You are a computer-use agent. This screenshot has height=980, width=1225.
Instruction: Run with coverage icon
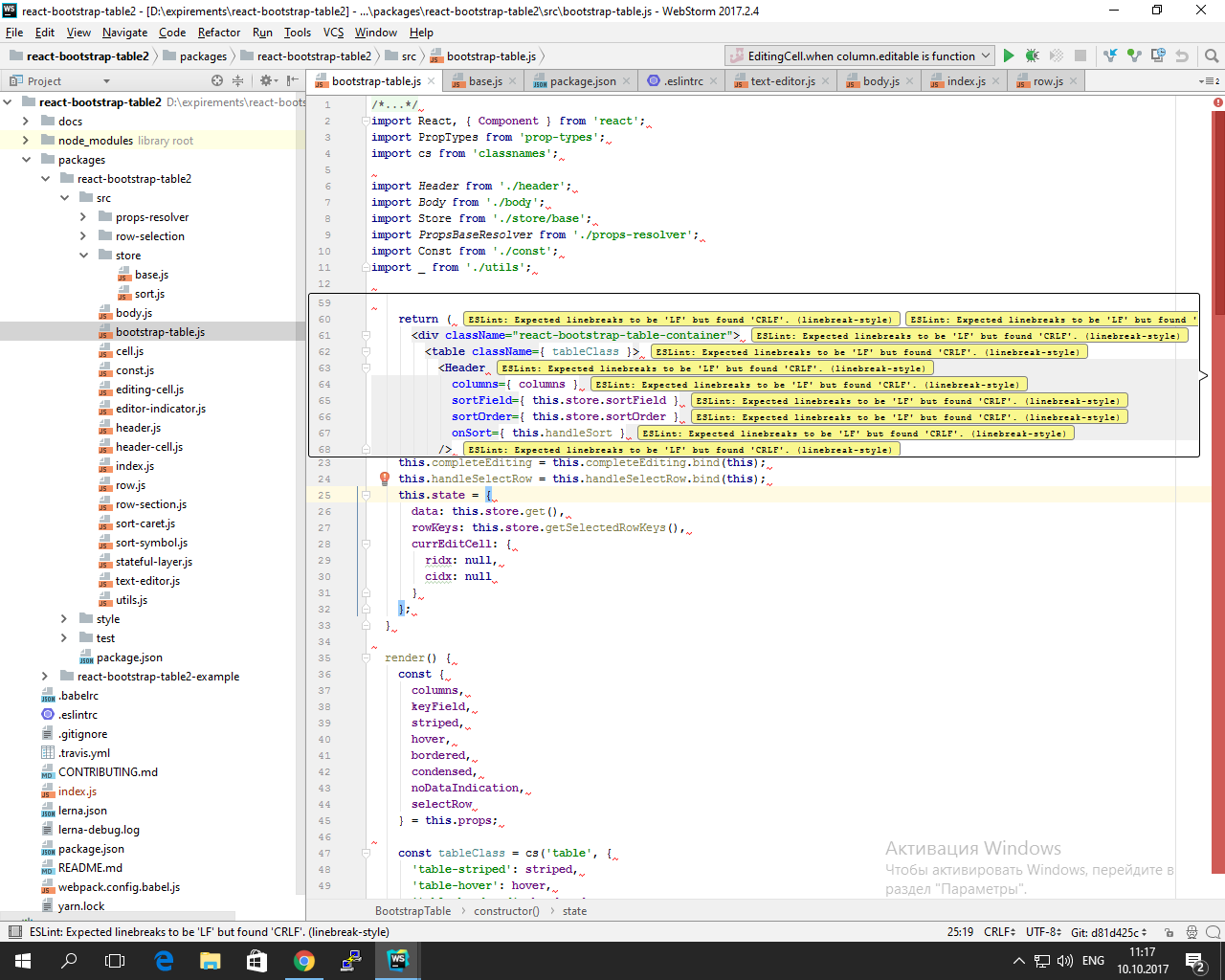click(x=1056, y=56)
